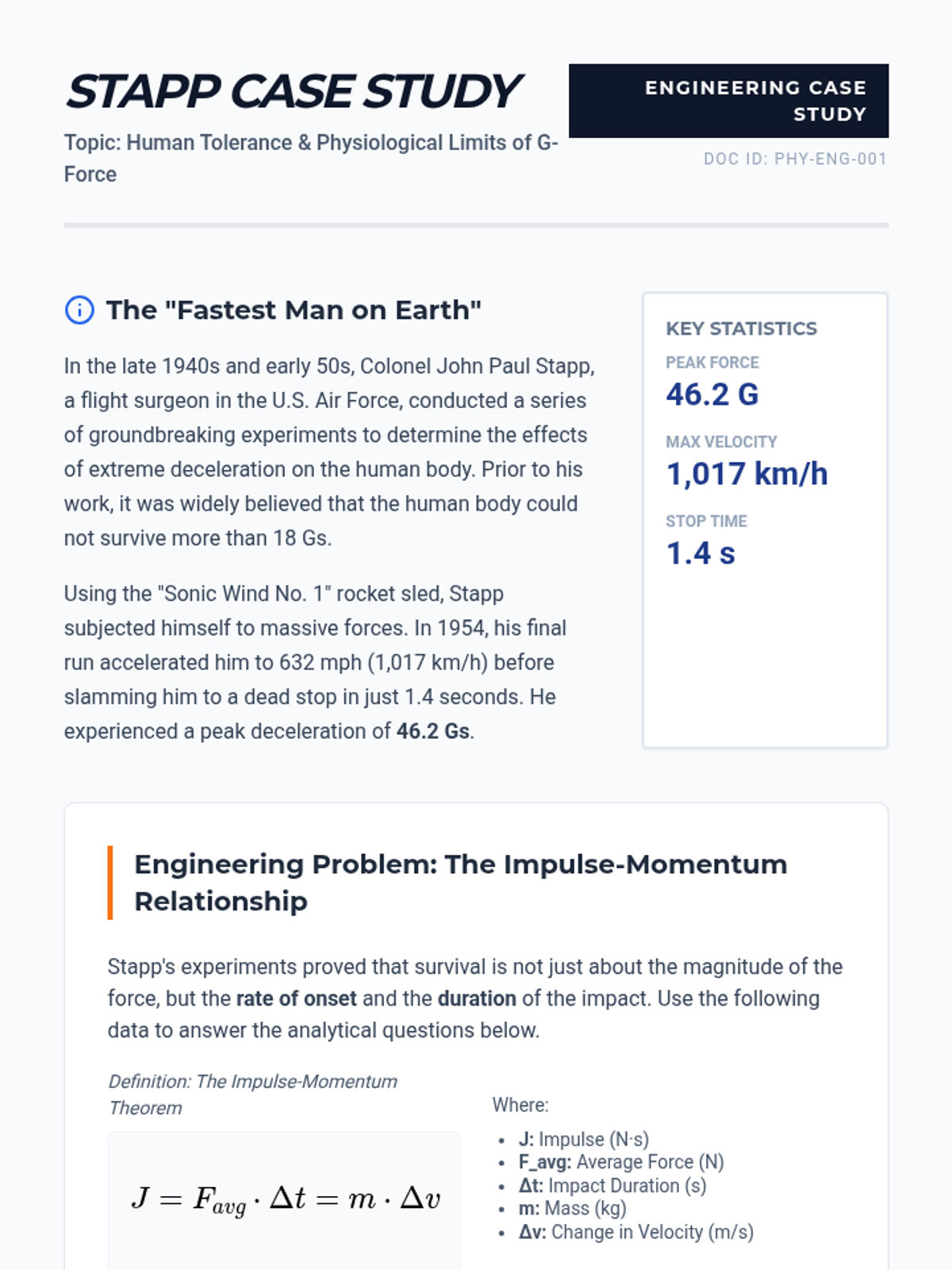Click the topic subtitle about G-Force
952x1270 pixels.
[x=311, y=158]
